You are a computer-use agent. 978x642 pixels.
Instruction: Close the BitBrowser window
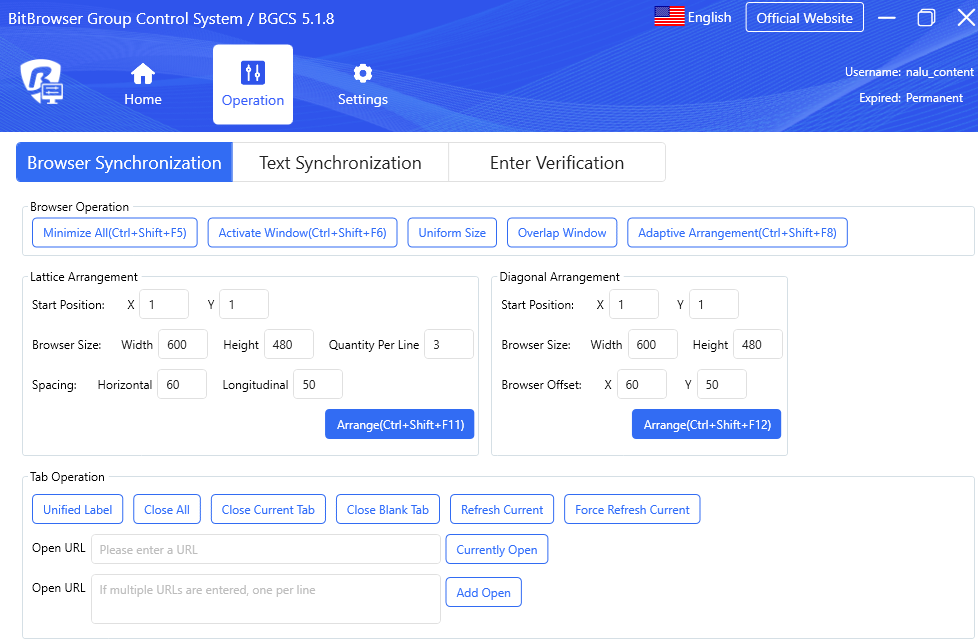pyautogui.click(x=966, y=17)
